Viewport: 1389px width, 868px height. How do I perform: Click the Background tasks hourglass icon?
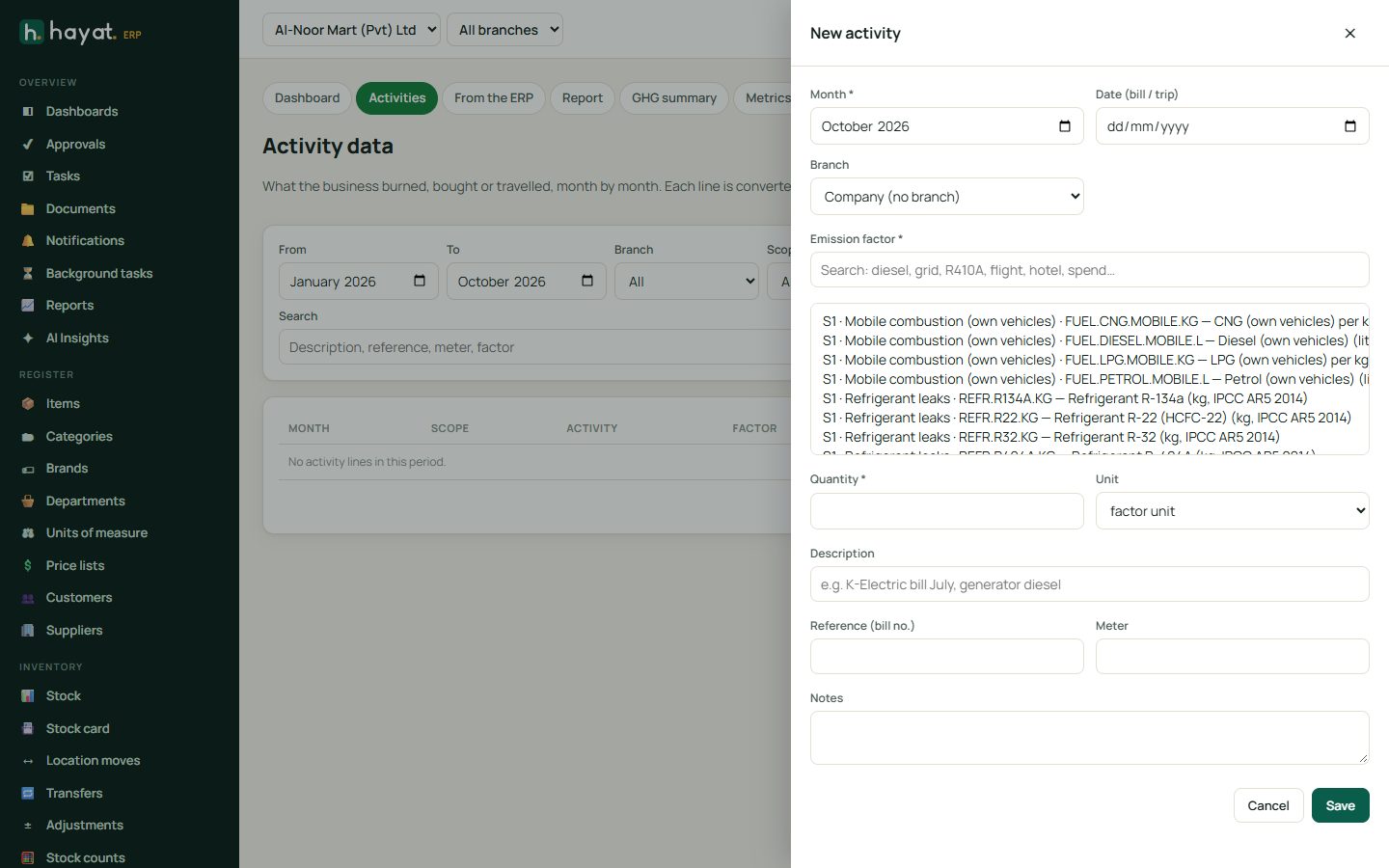[28, 274]
